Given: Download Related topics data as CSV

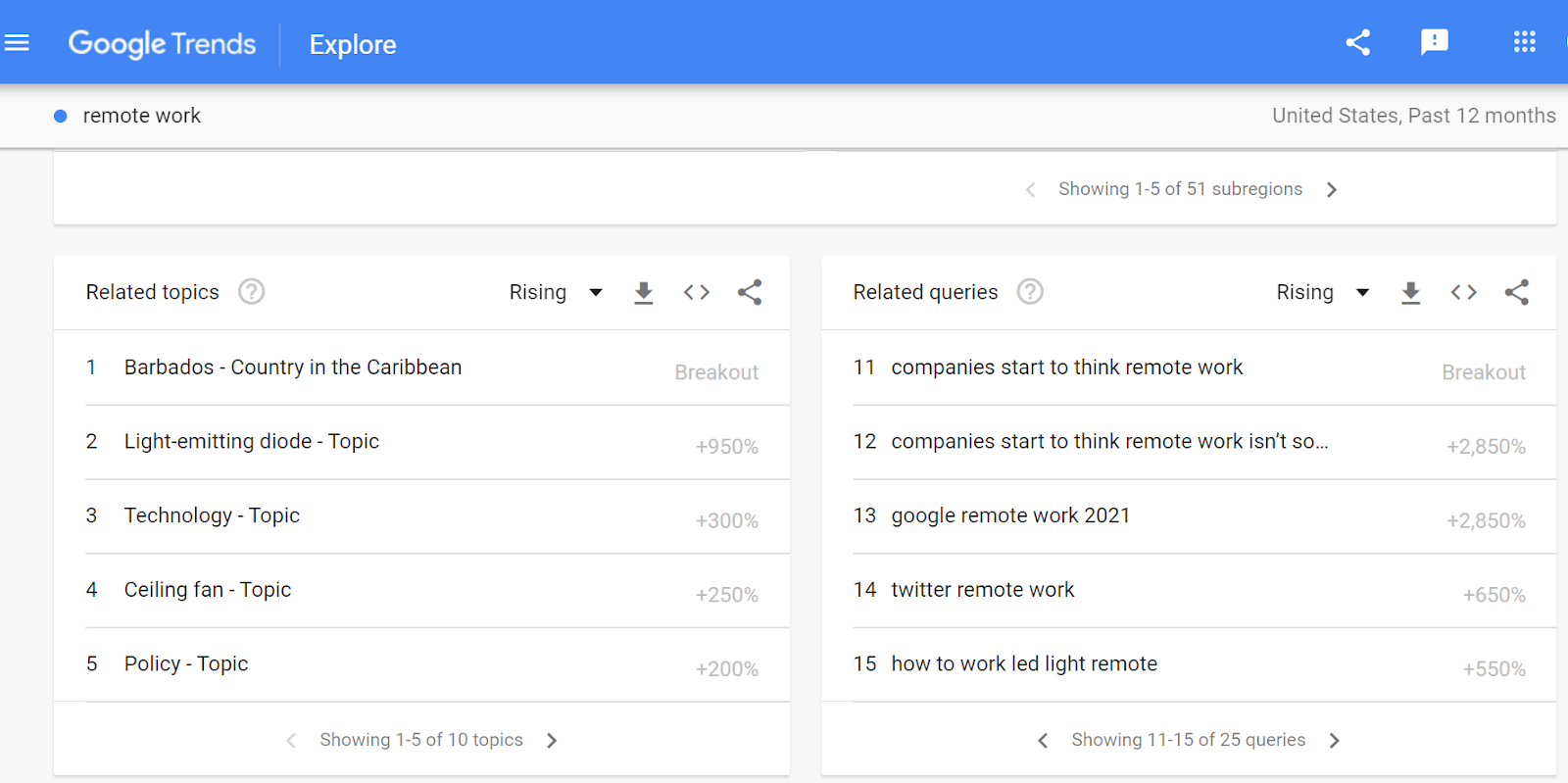Looking at the screenshot, I should pyautogui.click(x=643, y=292).
